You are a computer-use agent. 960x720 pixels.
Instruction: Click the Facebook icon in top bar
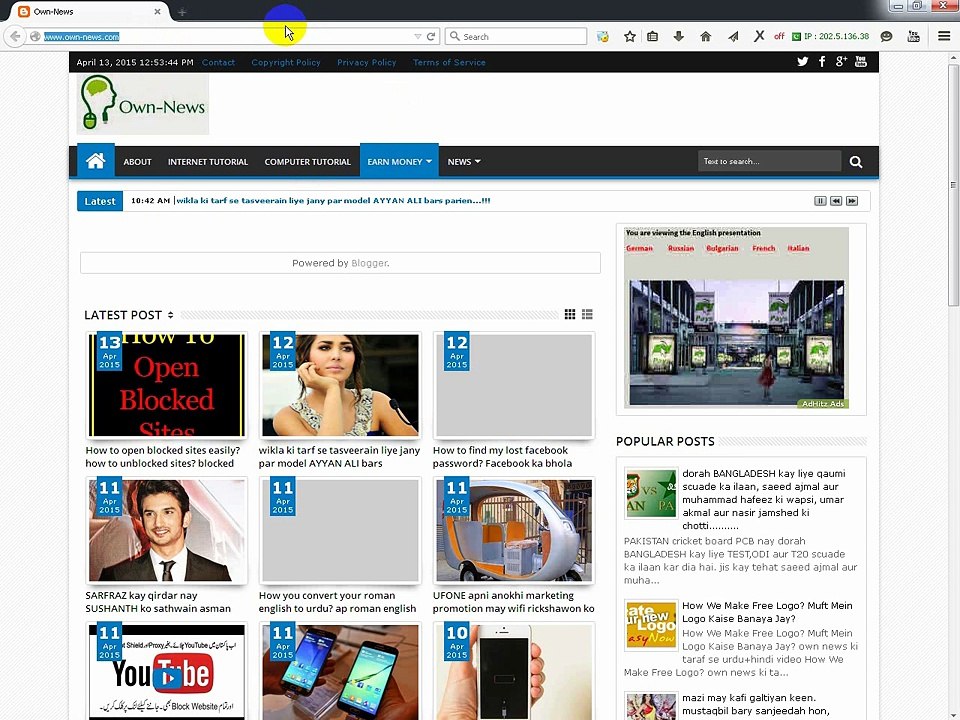(x=822, y=62)
